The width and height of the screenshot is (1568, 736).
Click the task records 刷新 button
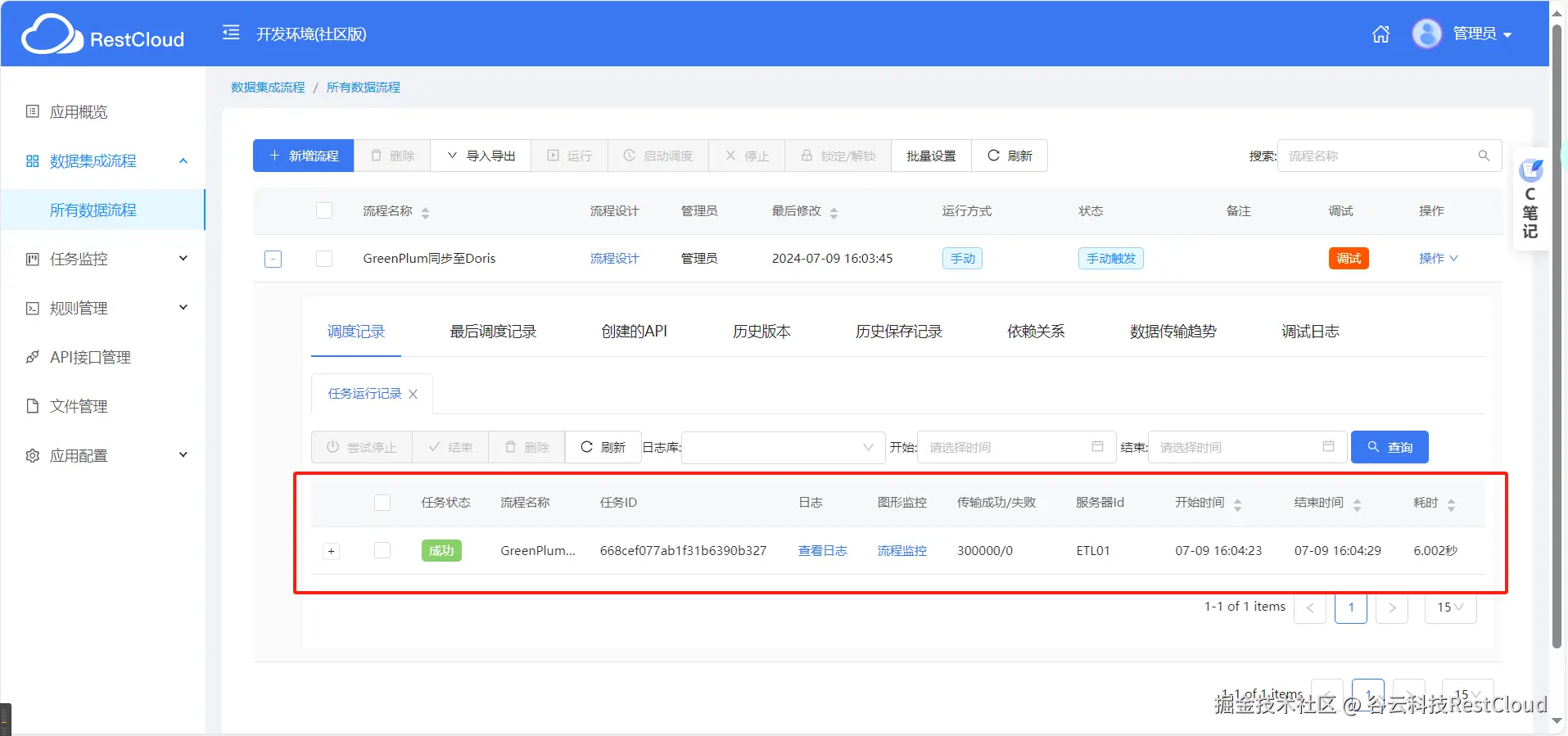pos(603,447)
